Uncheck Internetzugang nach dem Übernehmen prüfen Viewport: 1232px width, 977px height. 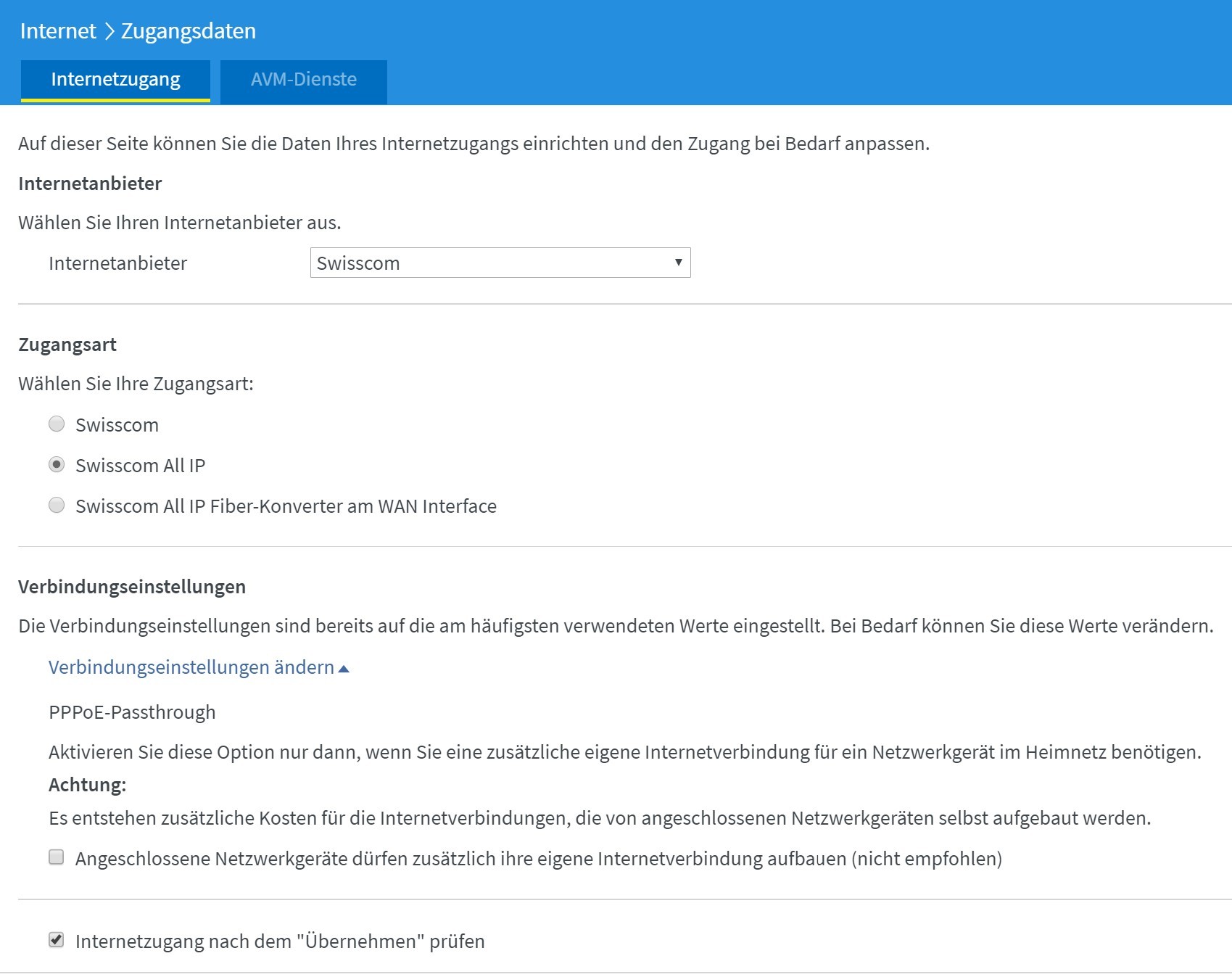(x=55, y=940)
